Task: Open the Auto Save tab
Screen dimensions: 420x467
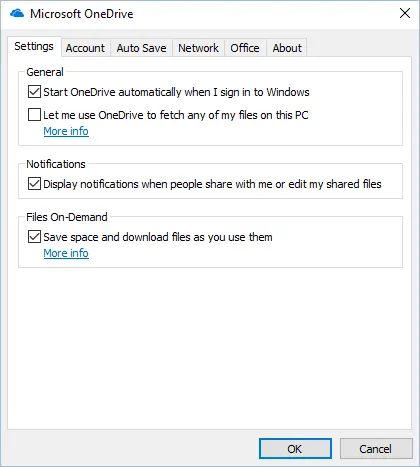Action: pos(141,48)
